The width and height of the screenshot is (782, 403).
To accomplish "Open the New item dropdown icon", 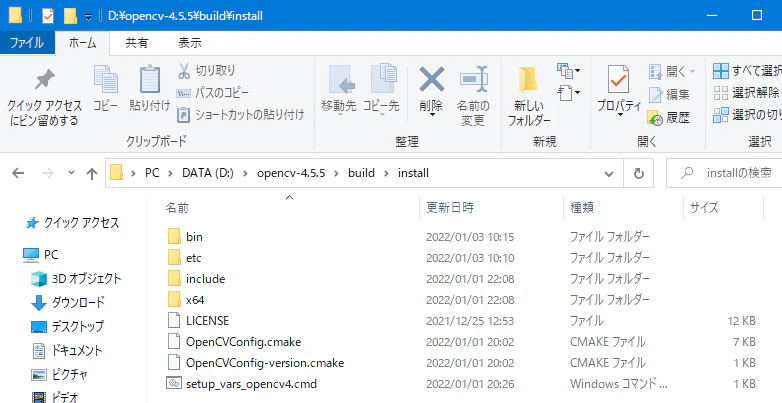I will (568, 71).
